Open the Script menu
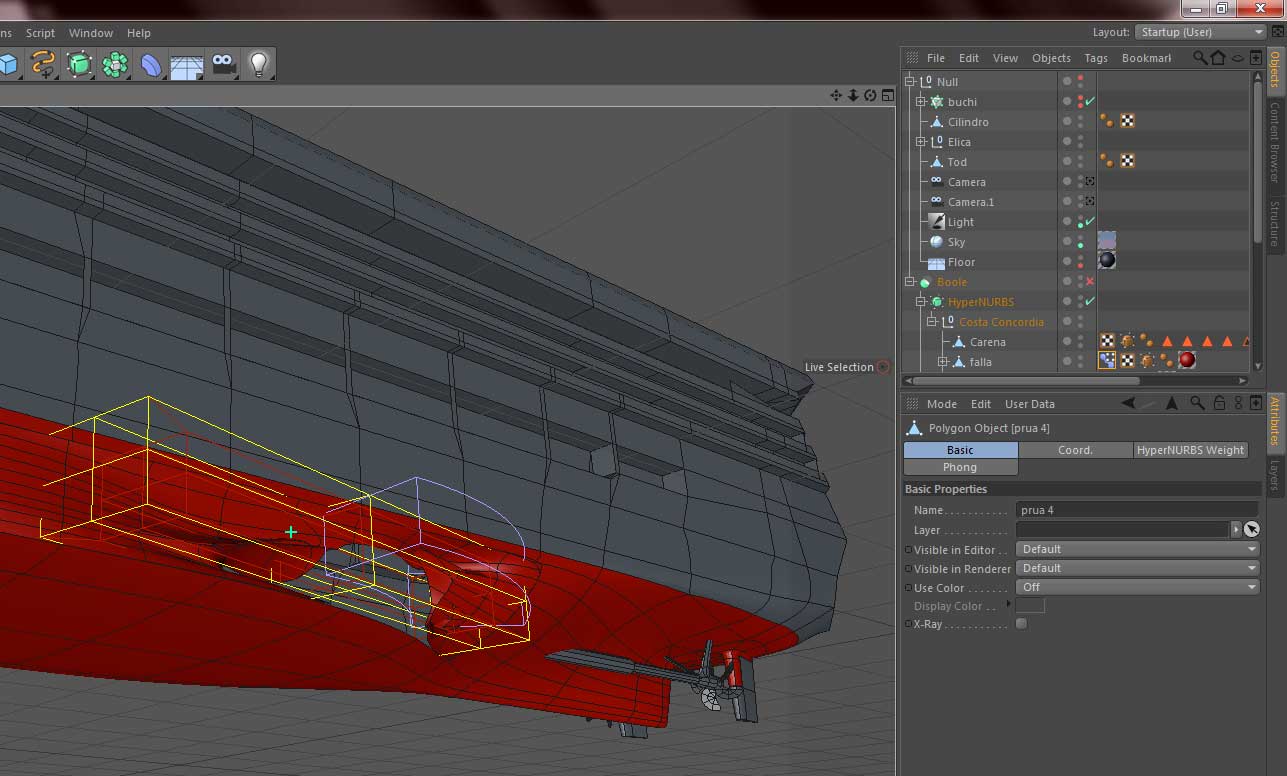This screenshot has height=776, width=1287. (x=40, y=33)
